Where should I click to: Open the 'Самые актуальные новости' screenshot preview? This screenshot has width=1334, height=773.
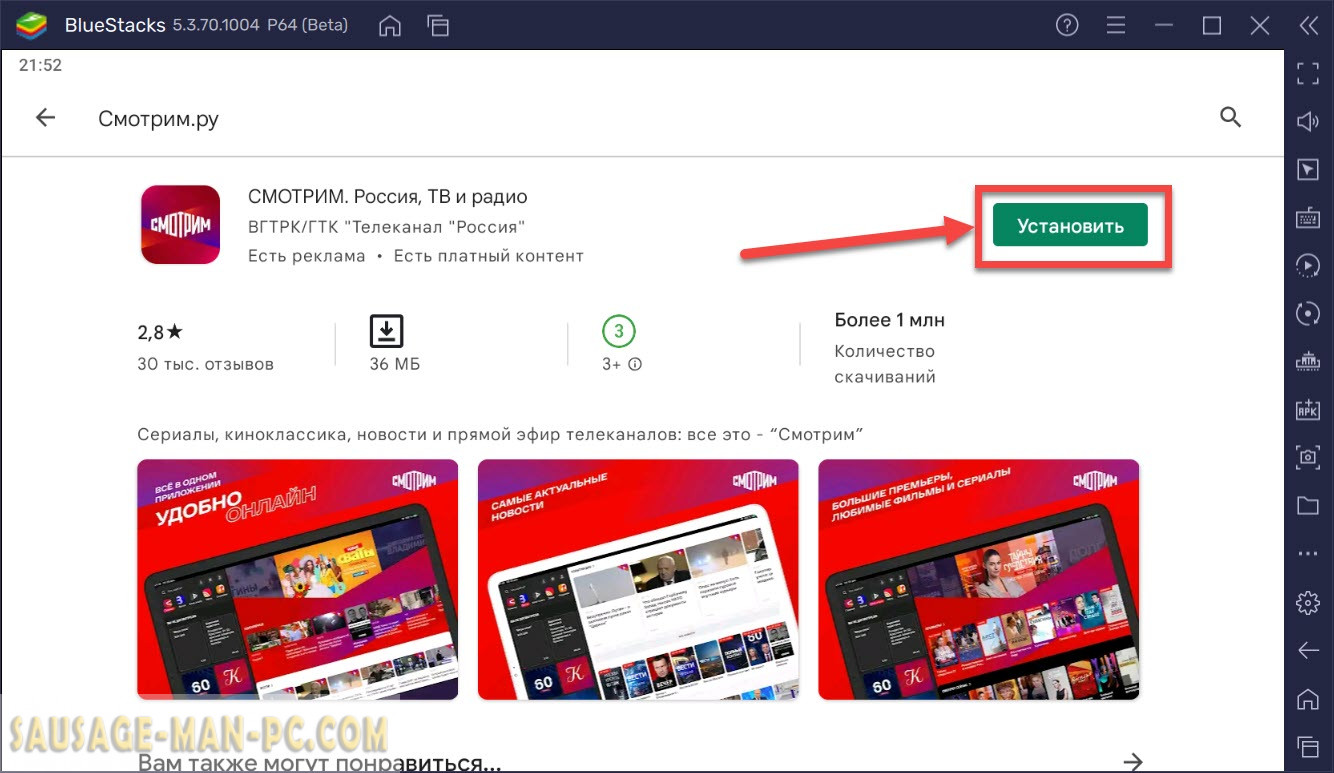point(638,580)
